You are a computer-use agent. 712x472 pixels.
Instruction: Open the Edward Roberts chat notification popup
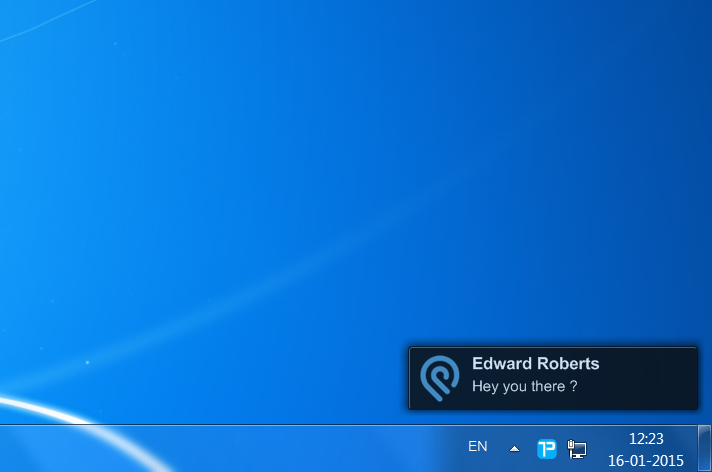(x=553, y=378)
